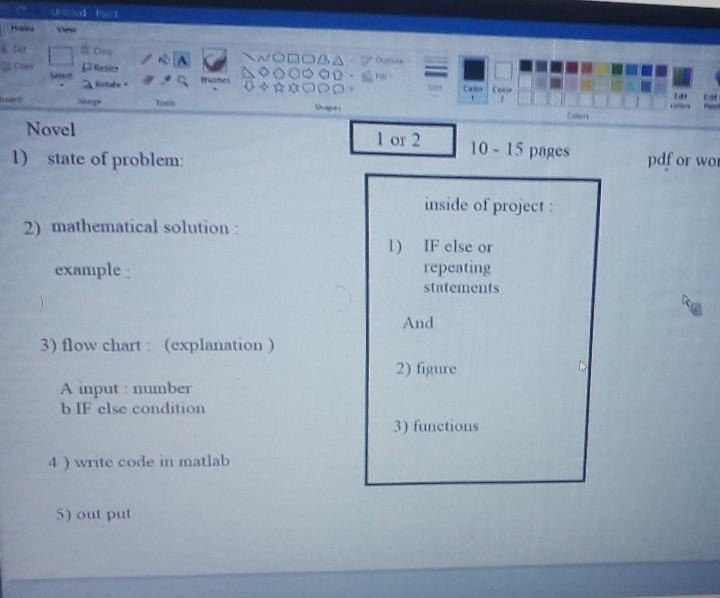Pick the gray swatch beside black
Viewport: 720px width, 598px height.
[x=541, y=67]
